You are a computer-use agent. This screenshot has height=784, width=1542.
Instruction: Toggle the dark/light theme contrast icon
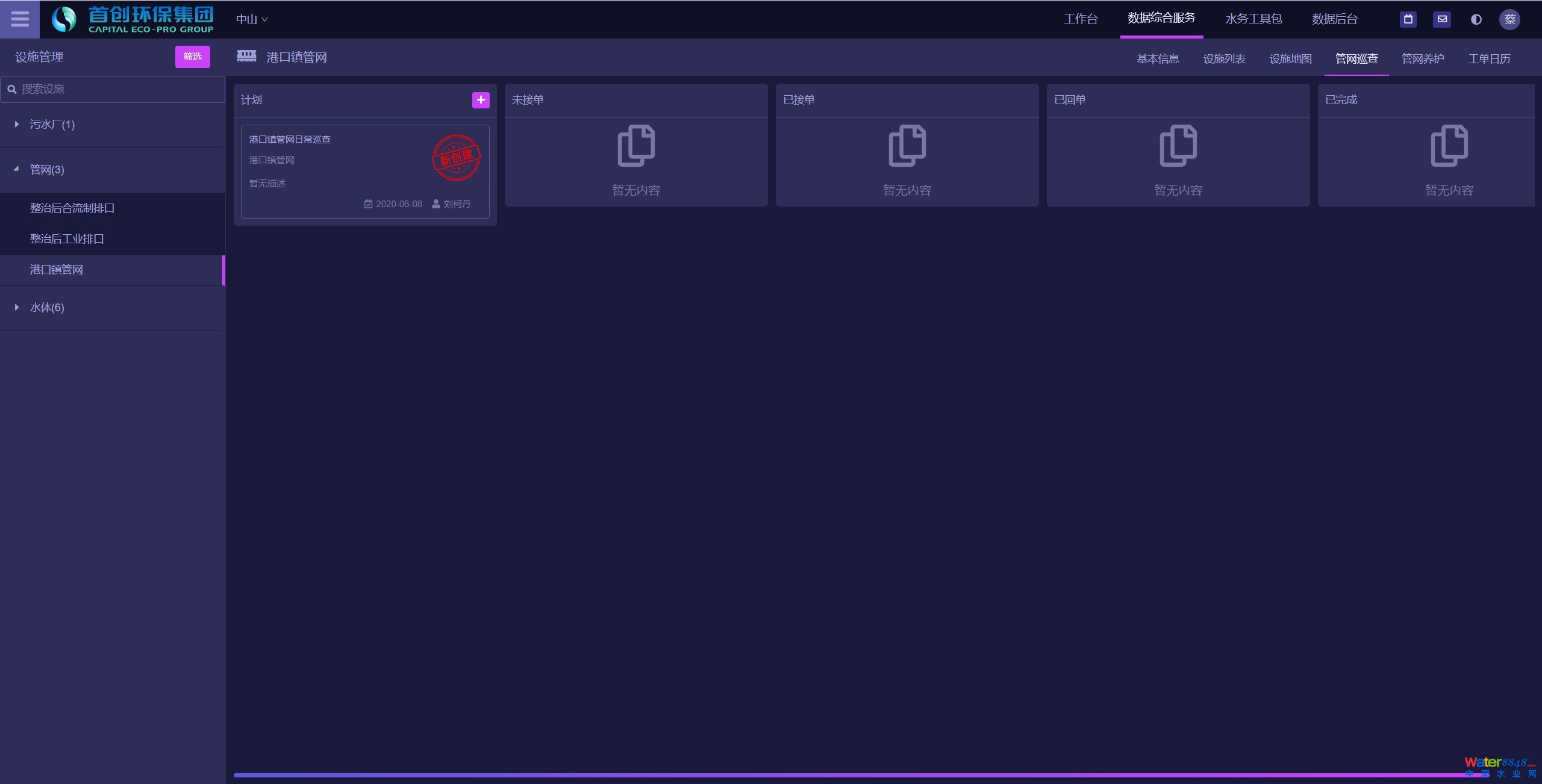coord(1476,19)
